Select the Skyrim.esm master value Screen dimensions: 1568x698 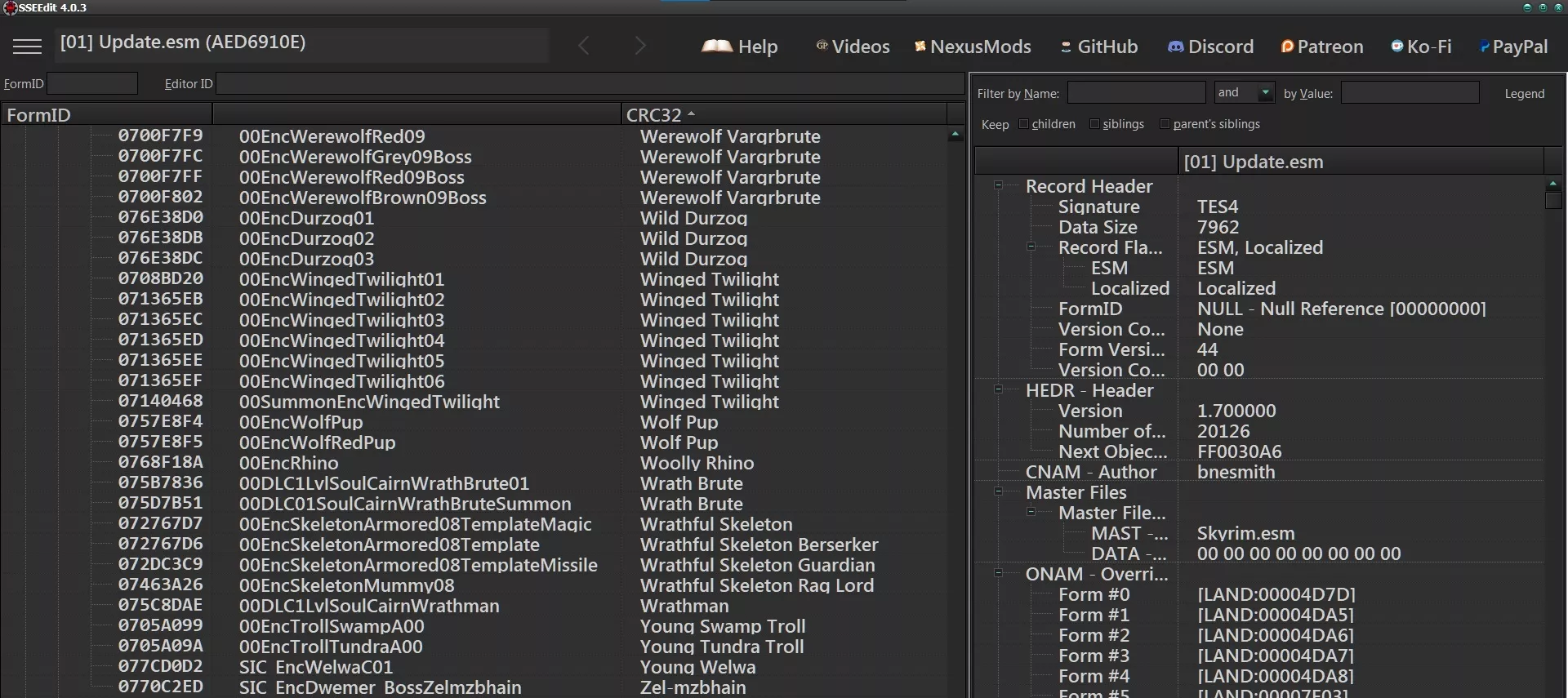click(1245, 533)
